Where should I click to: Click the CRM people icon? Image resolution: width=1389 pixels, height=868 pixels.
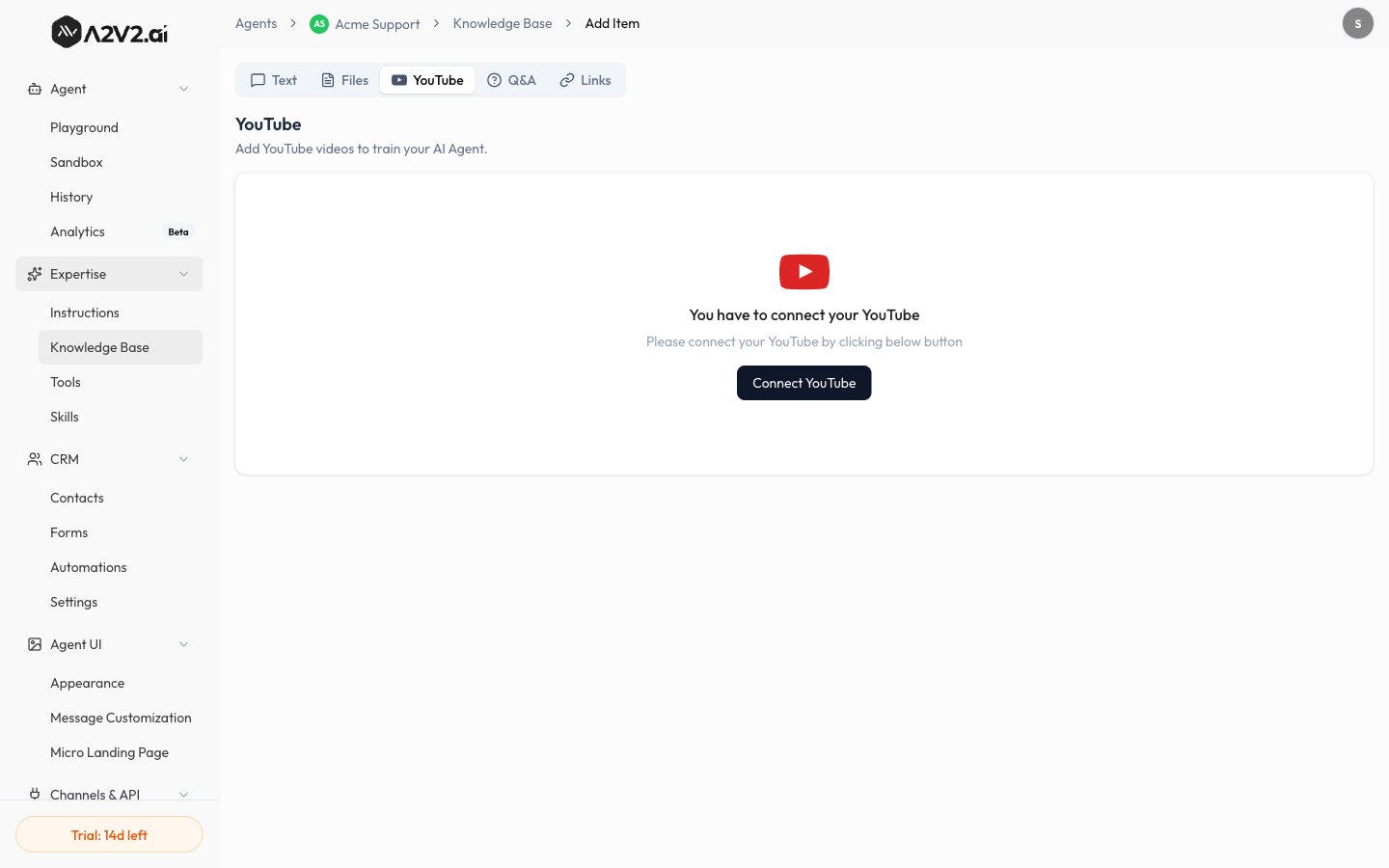click(x=35, y=459)
